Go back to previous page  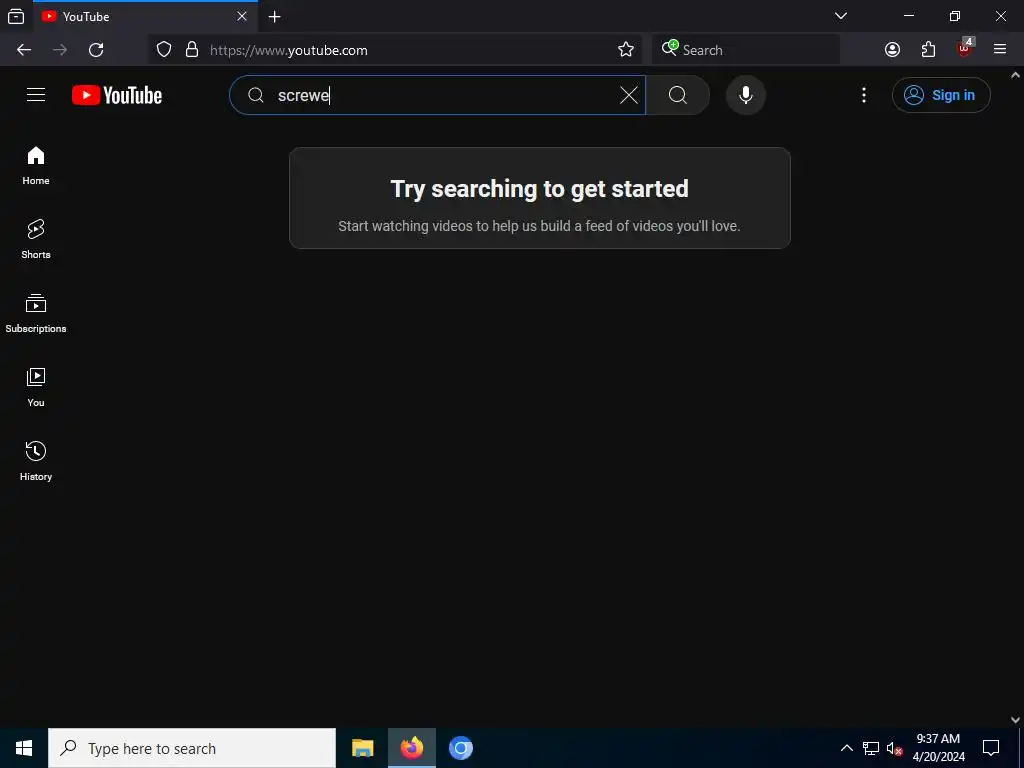[x=24, y=50]
